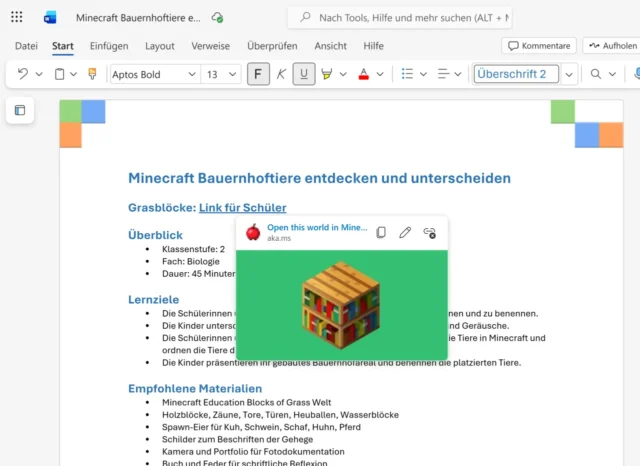Click the Word app icon
Viewport: 640px width, 466px height.
[x=50, y=18]
